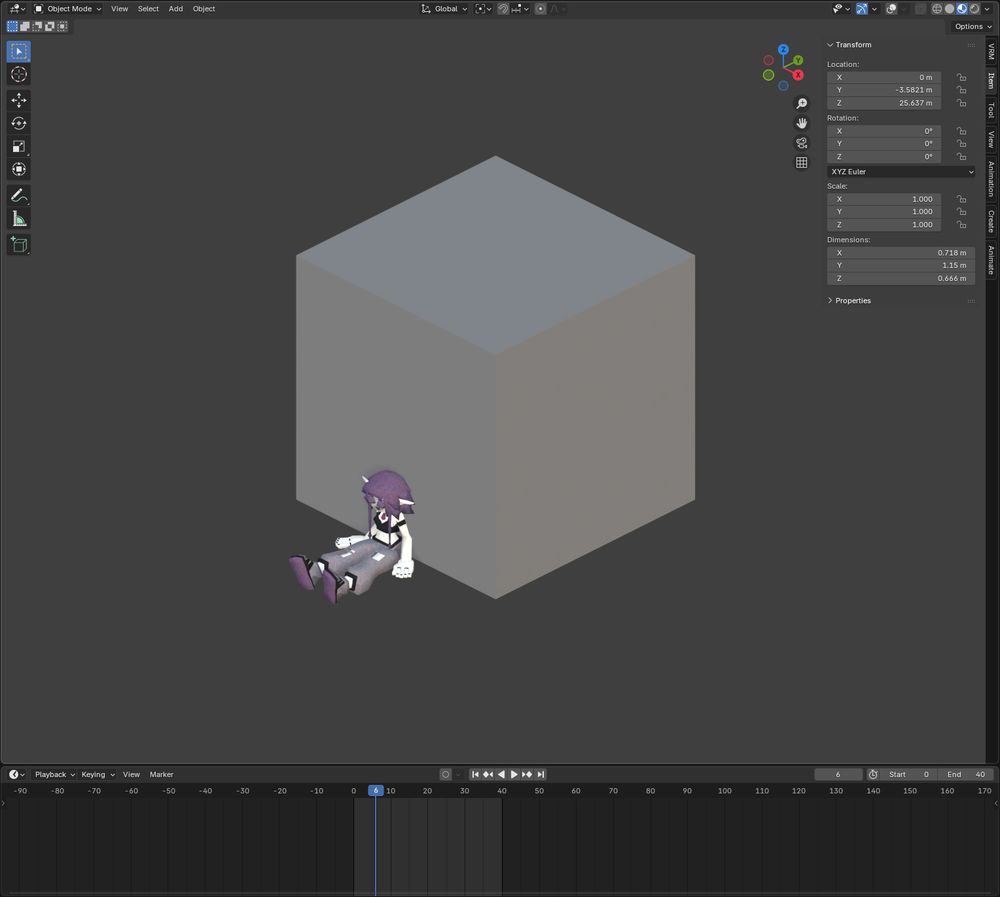
Task: Select the combined Transform tool
Action: click(18, 169)
